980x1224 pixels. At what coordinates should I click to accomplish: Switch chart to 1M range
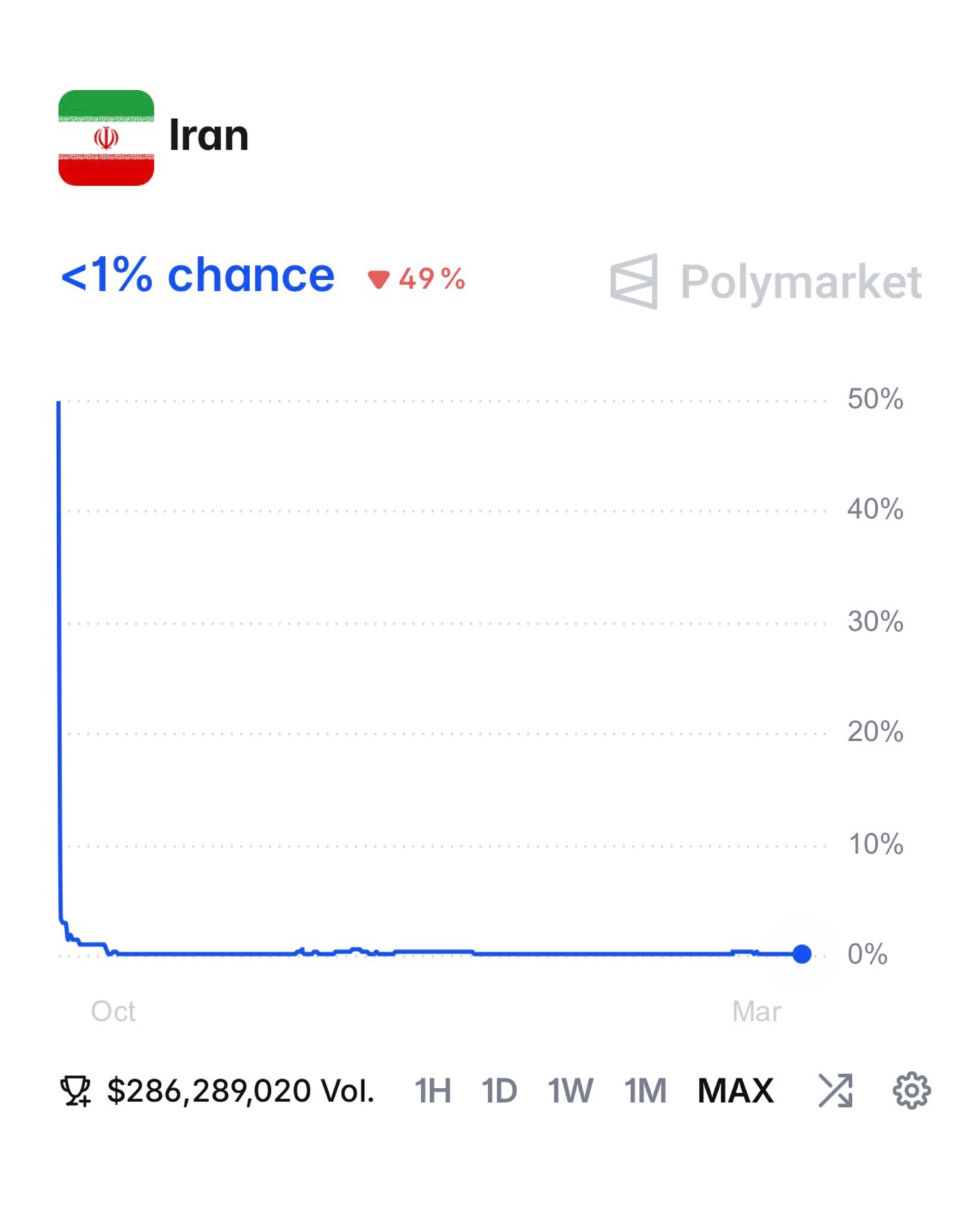tap(645, 1091)
